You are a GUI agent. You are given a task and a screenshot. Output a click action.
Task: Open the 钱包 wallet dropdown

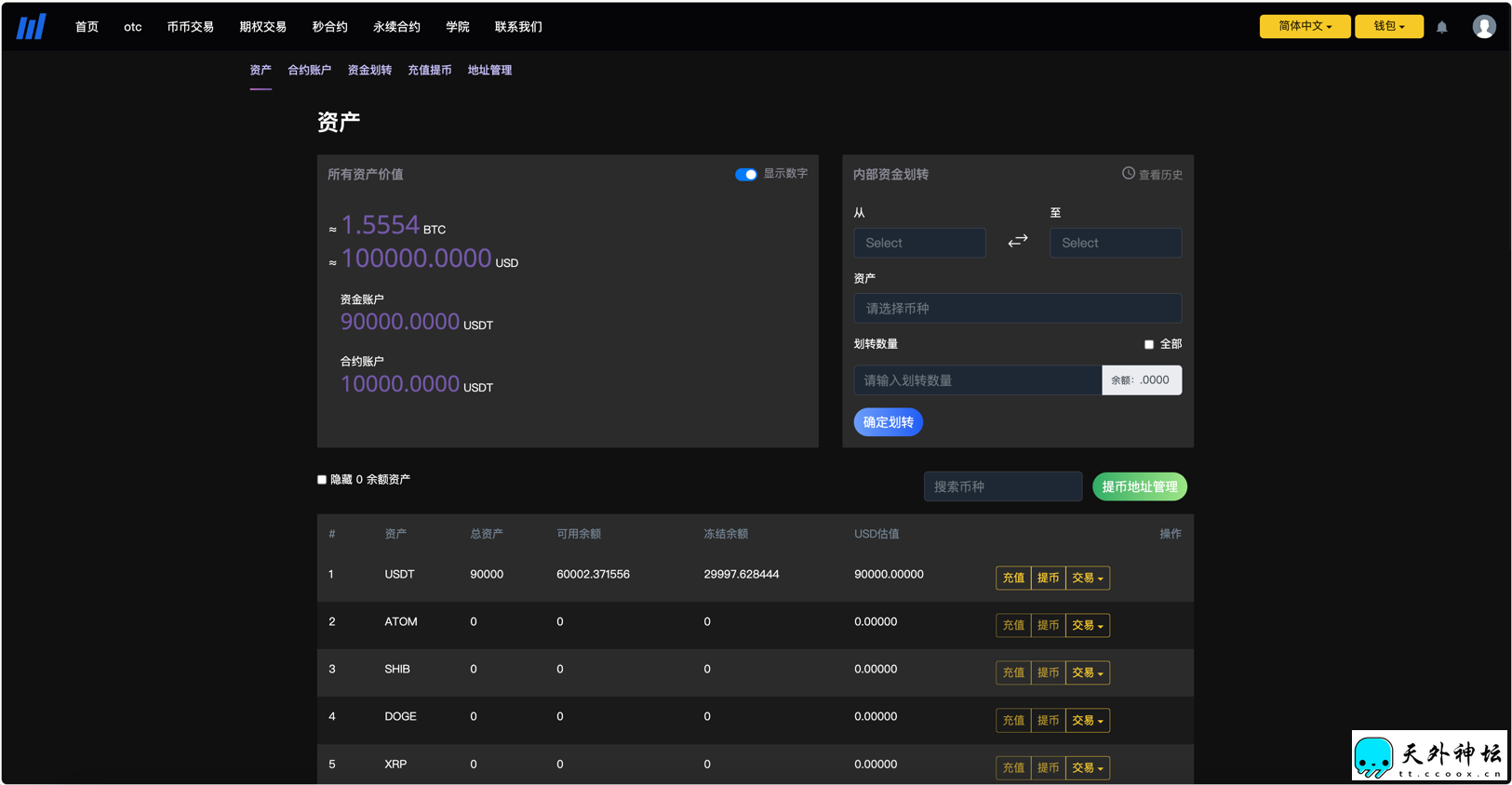(x=1389, y=26)
